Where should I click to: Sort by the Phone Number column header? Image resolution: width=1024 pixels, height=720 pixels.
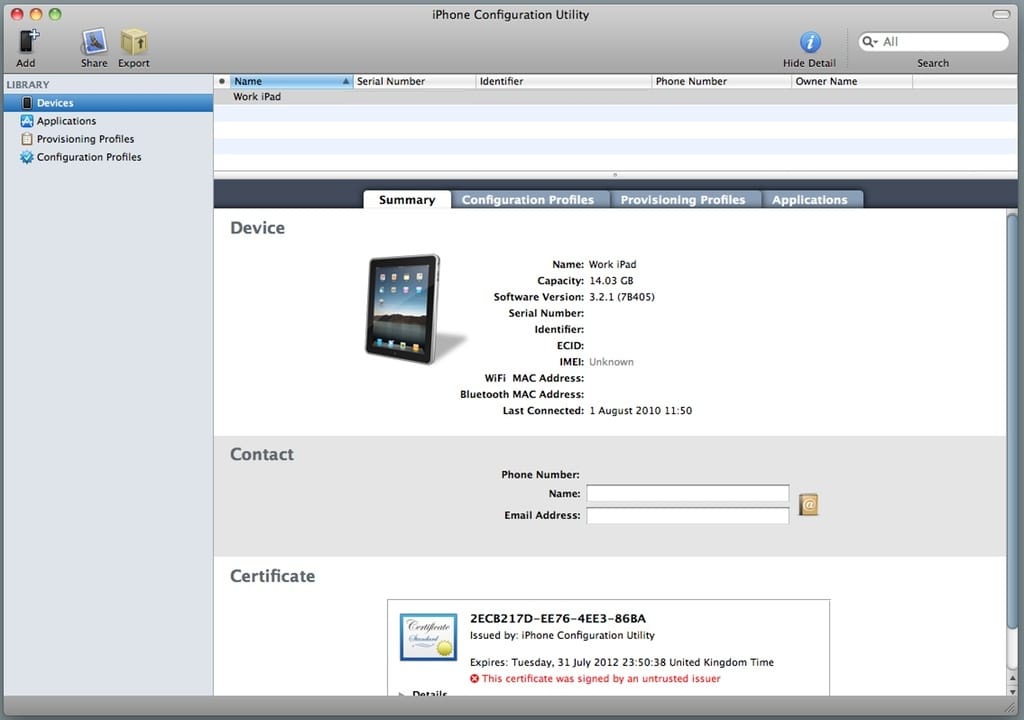pos(722,81)
